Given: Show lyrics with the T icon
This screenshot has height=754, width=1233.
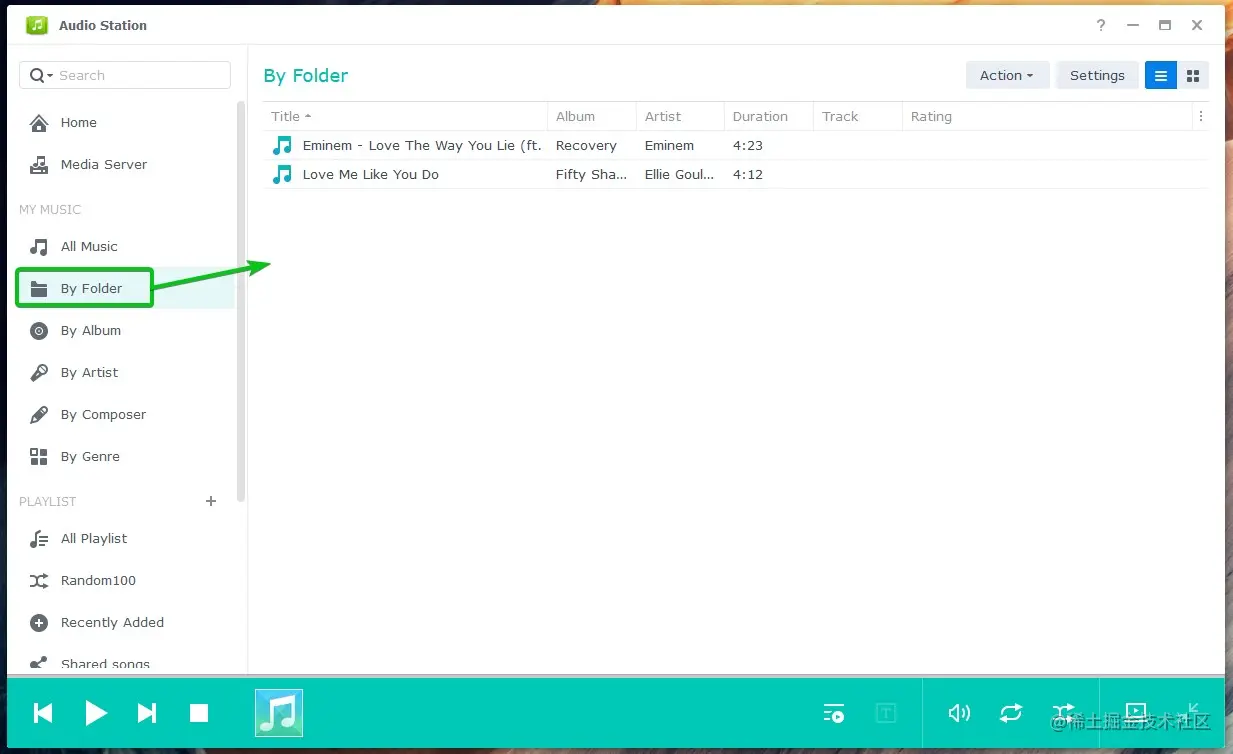Looking at the screenshot, I should point(886,713).
